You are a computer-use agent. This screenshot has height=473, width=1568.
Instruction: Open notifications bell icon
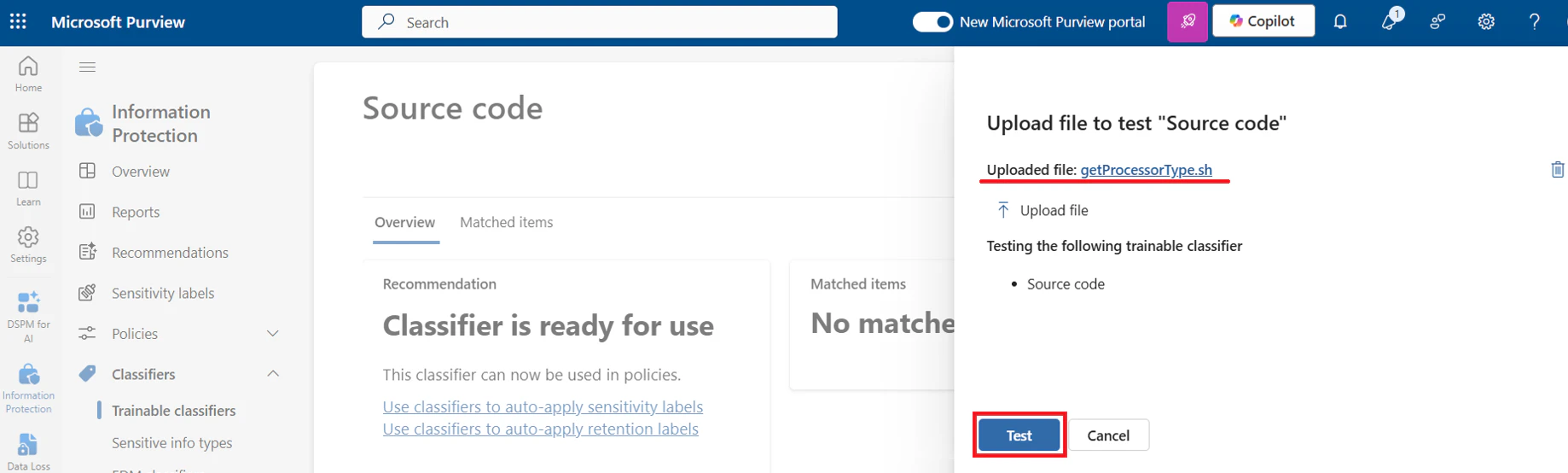click(x=1340, y=21)
